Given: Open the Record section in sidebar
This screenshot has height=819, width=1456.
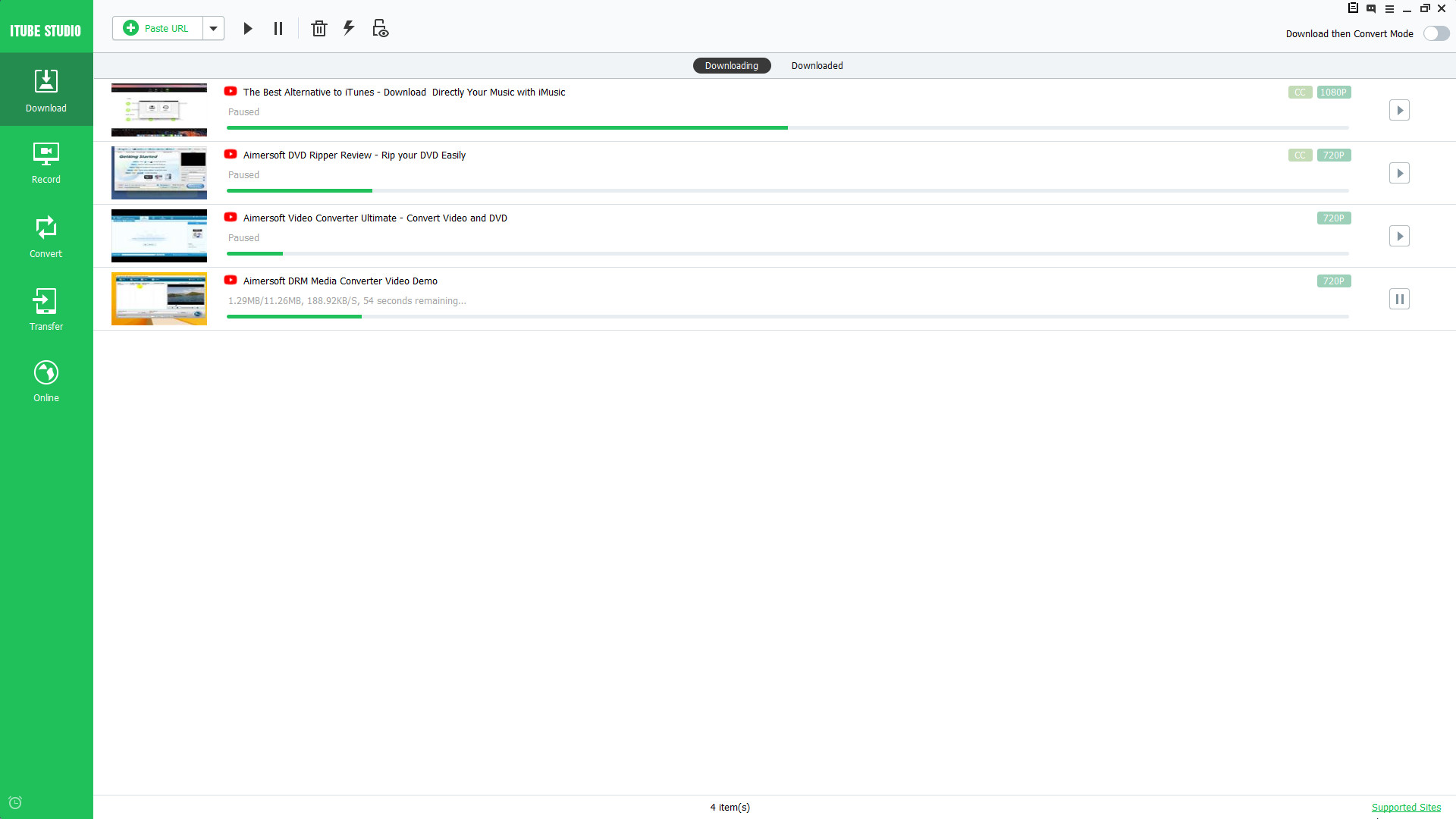Looking at the screenshot, I should (x=46, y=162).
